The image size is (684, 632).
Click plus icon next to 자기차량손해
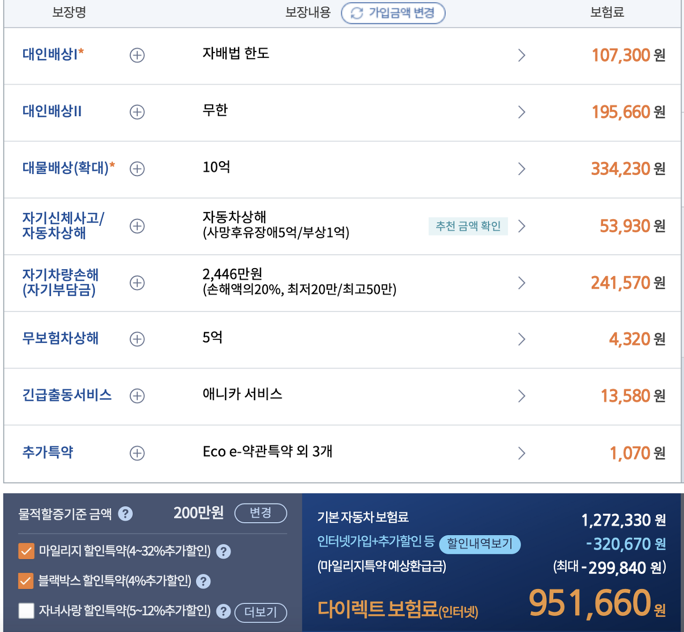click(x=137, y=283)
